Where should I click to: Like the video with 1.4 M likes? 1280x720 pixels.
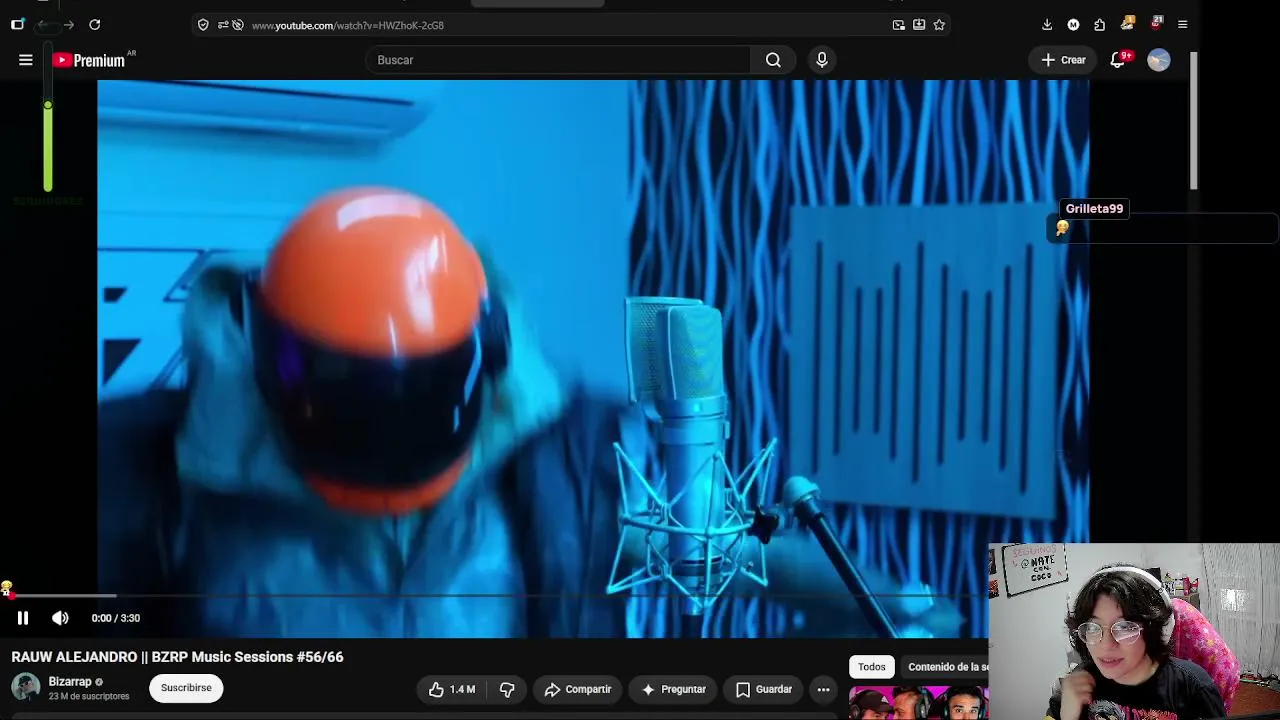coord(452,689)
